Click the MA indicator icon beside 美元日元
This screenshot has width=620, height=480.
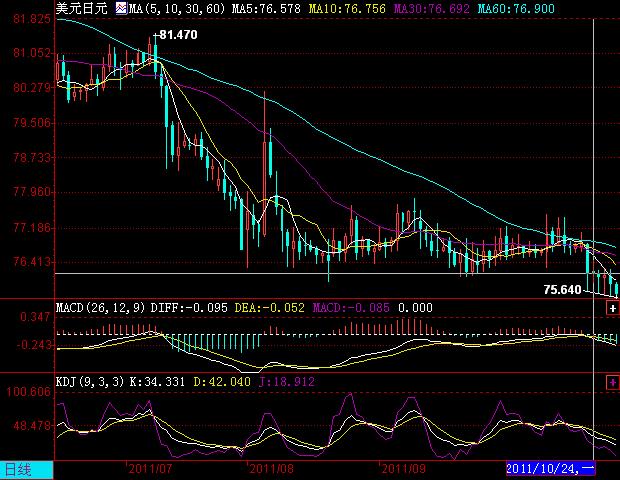[x=121, y=8]
